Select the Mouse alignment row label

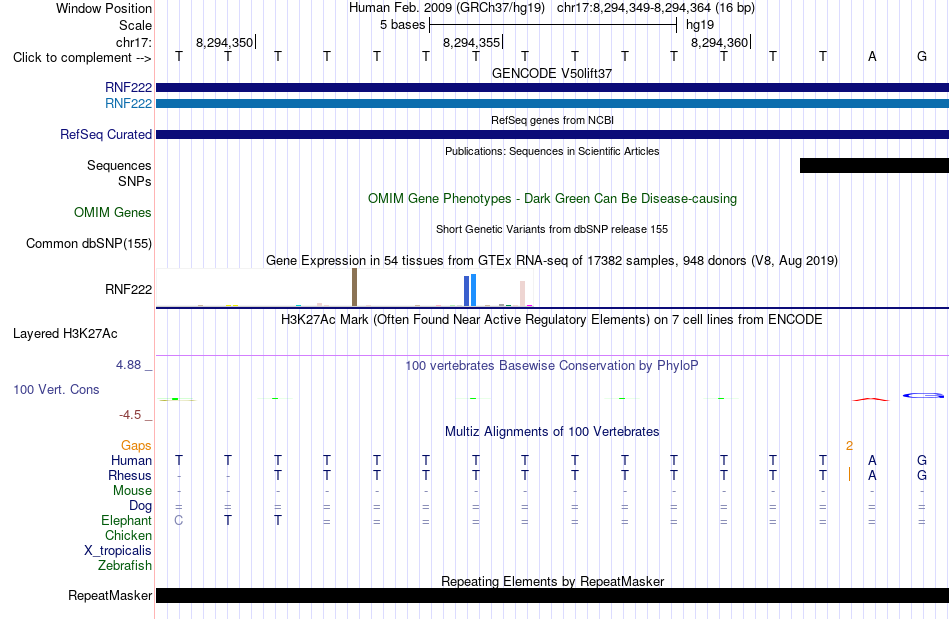(132, 491)
